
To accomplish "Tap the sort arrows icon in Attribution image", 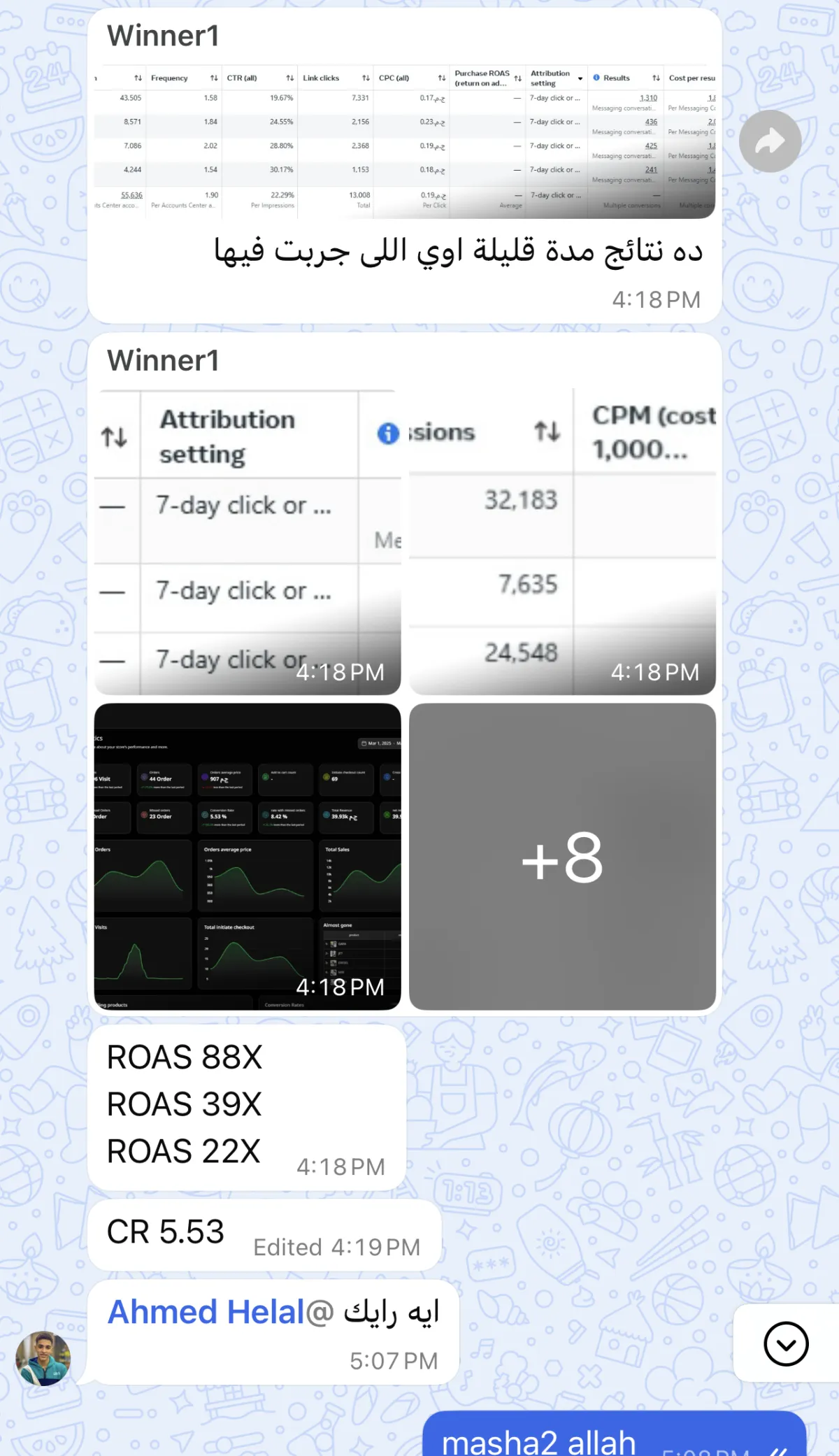I will [x=114, y=437].
